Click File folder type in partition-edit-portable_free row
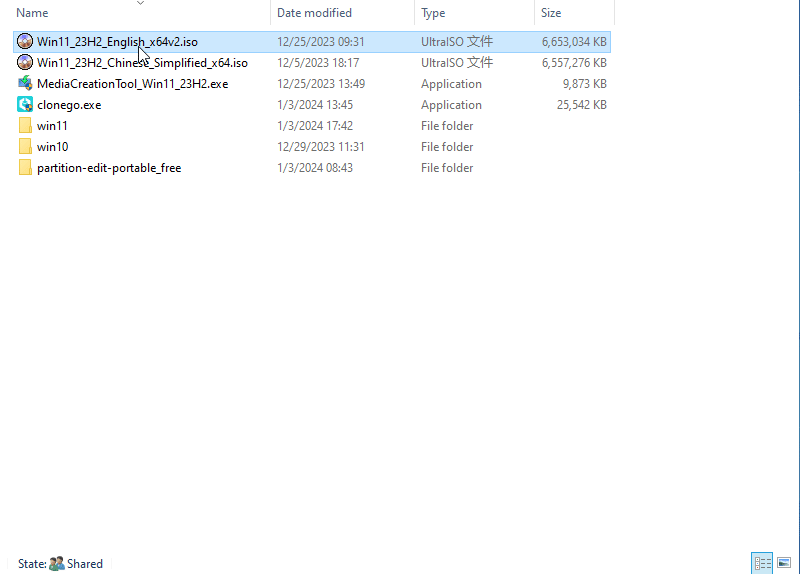Screen dimensions: 800x574 pos(447,167)
